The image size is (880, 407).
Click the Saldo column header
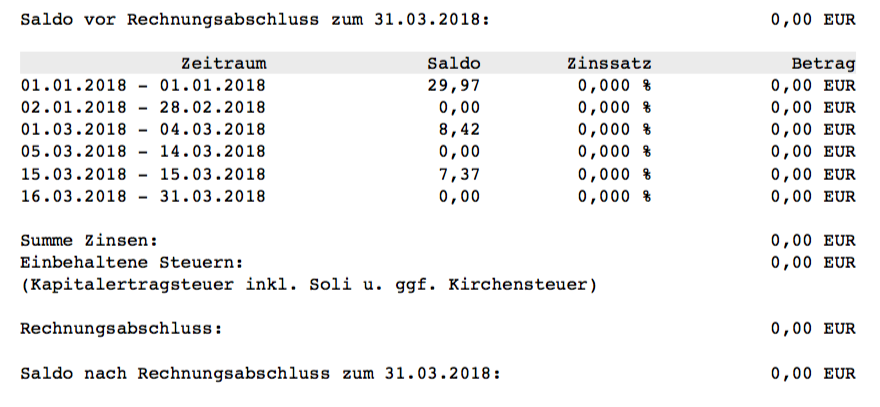click(453, 63)
